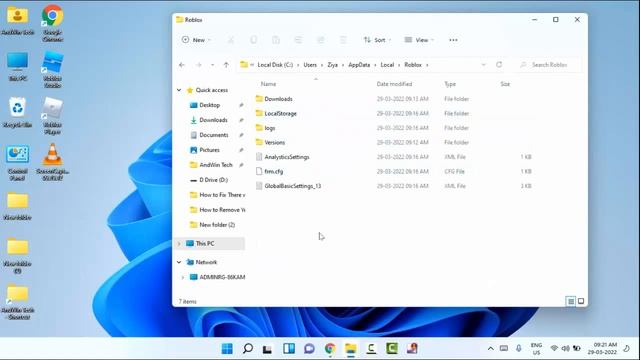This screenshot has height=360, width=640.
Task: Go up one folder level arrow
Action: point(226,65)
